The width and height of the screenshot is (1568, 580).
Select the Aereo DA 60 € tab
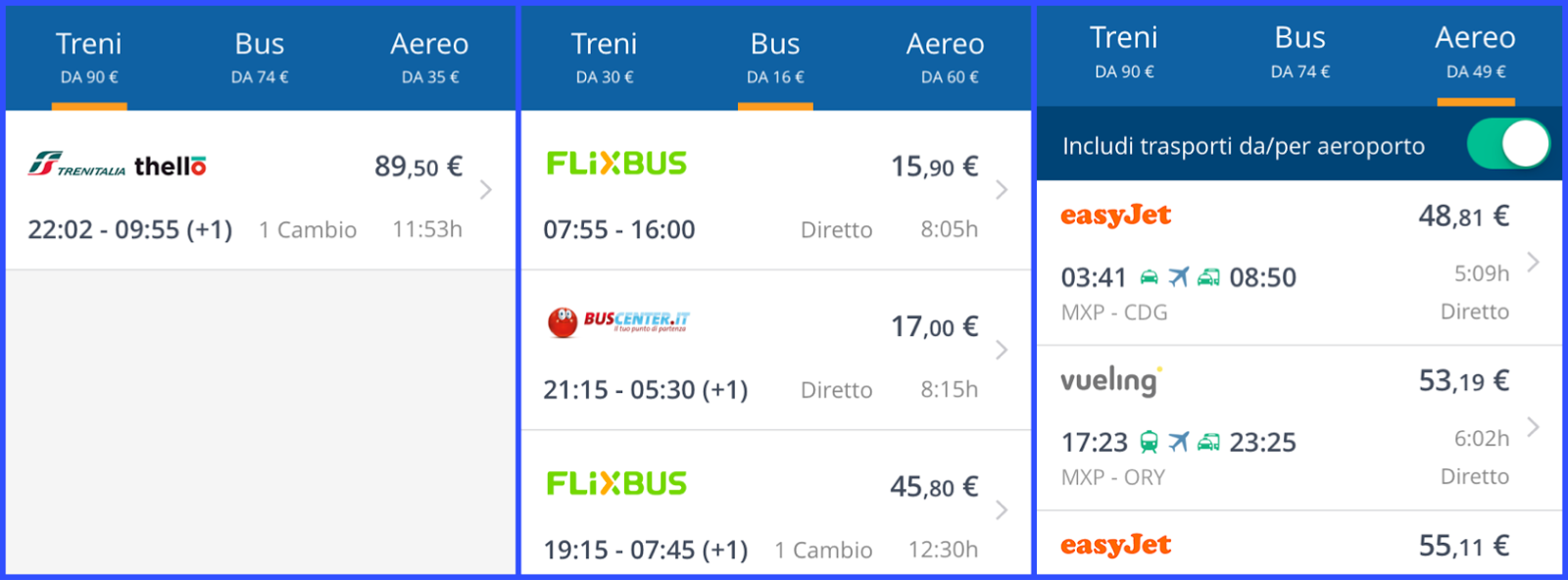point(945,57)
